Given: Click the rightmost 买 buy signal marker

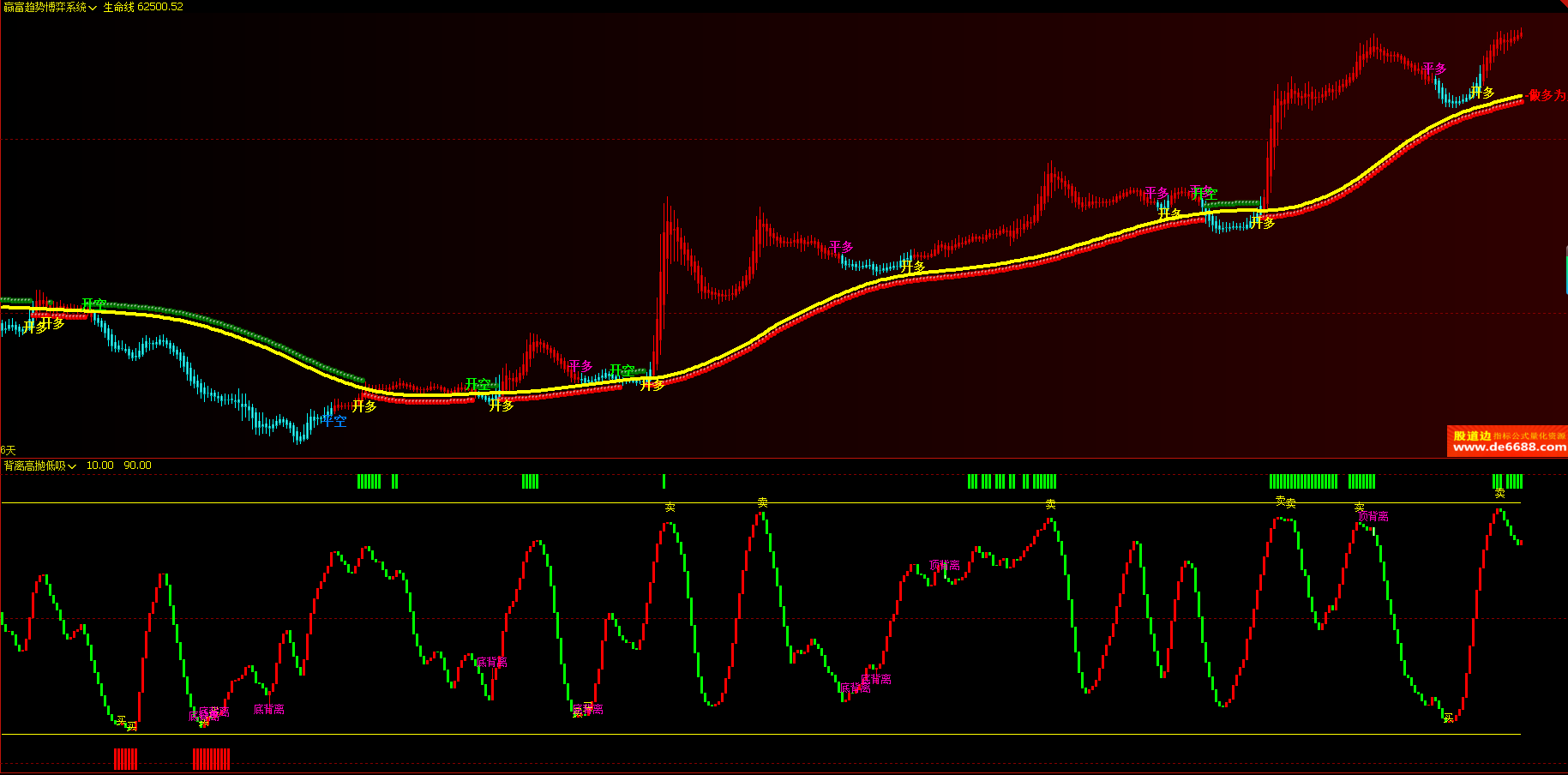Looking at the screenshot, I should click(1448, 718).
